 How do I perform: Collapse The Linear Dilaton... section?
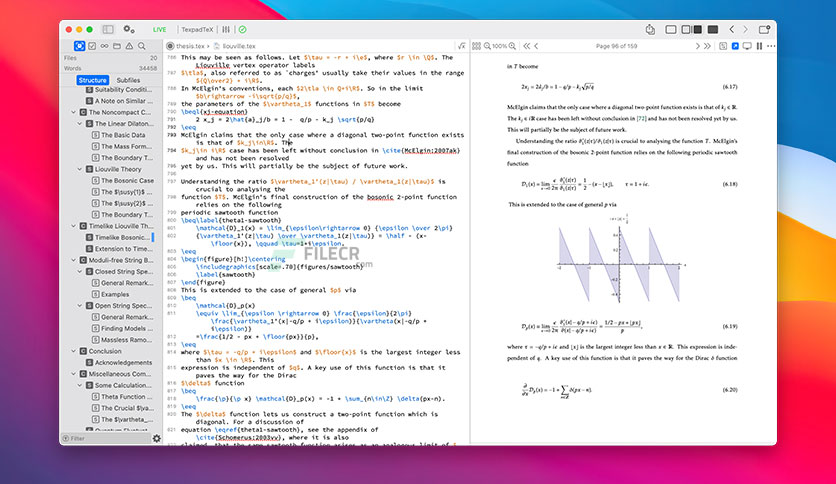pos(80,124)
